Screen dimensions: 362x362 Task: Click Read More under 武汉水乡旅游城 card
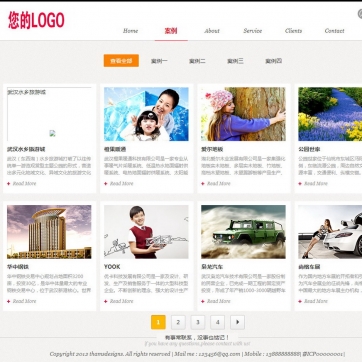[24, 183]
